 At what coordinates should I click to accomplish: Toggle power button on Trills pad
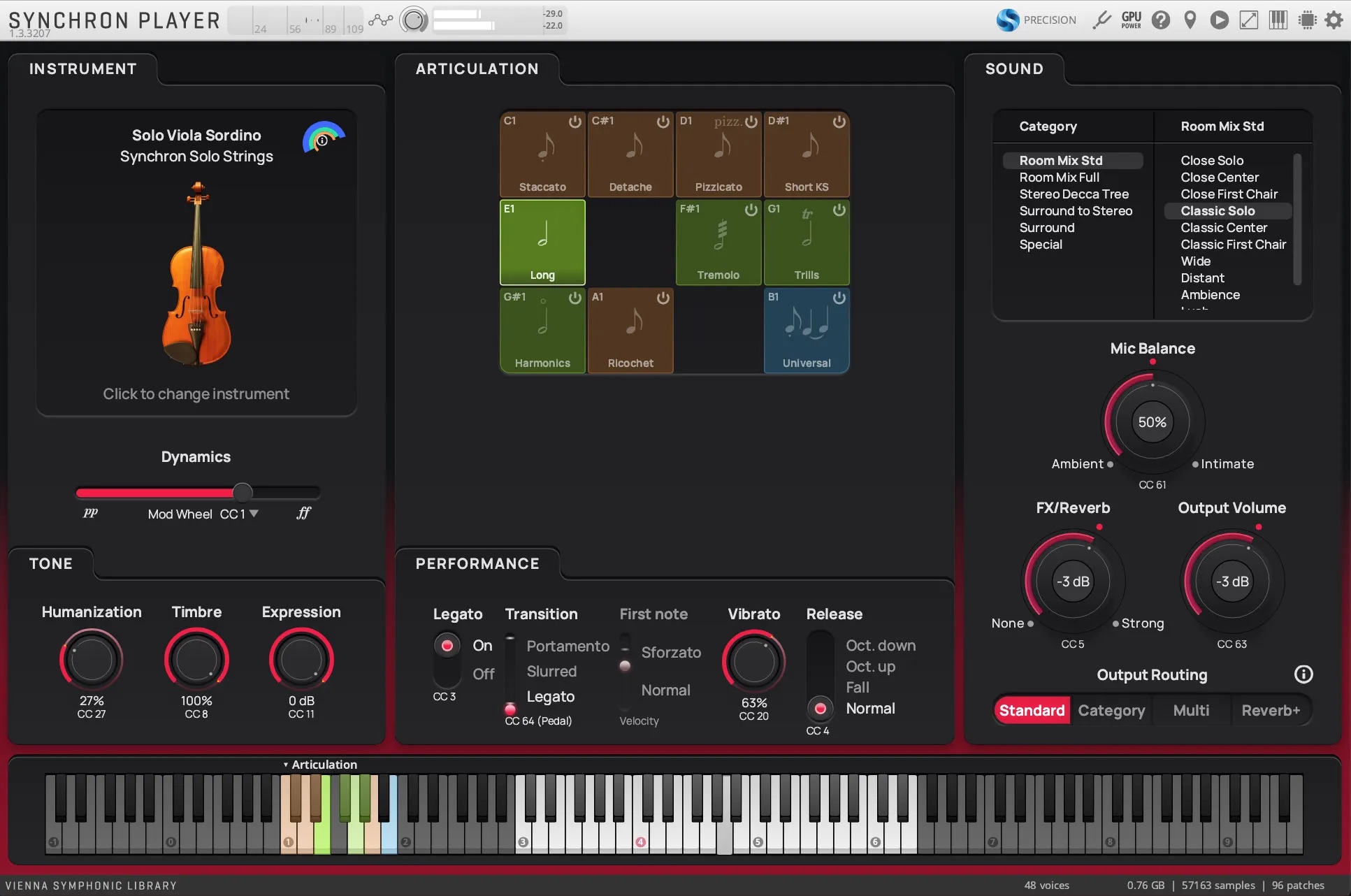pyautogui.click(x=839, y=210)
